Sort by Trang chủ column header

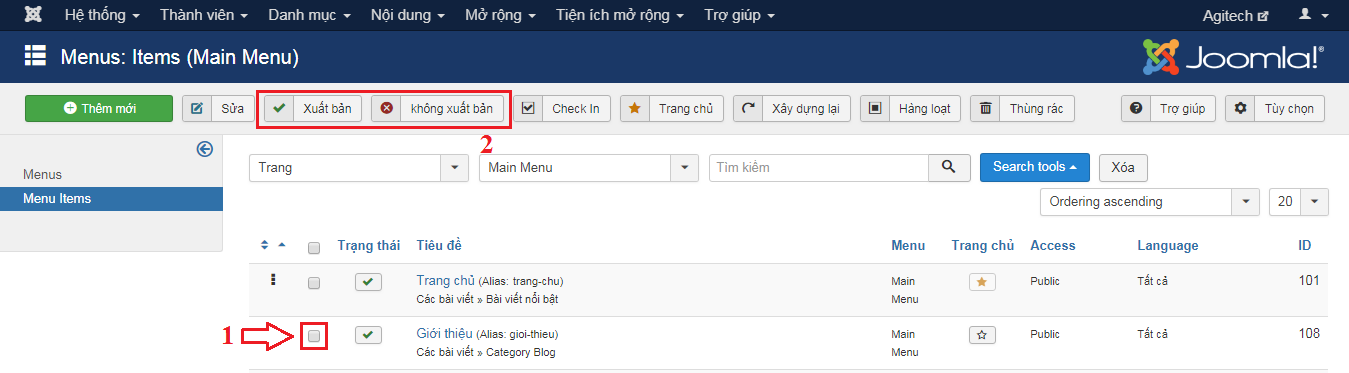[x=983, y=246]
